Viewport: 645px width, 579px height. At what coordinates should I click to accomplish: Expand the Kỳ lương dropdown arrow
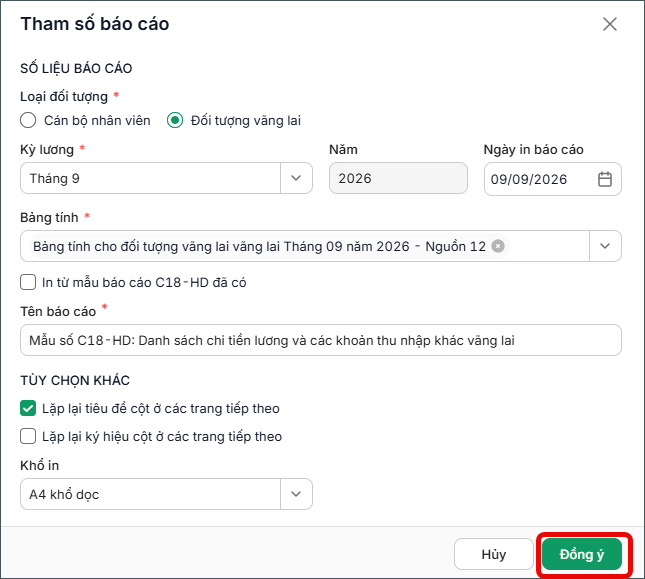click(x=296, y=178)
